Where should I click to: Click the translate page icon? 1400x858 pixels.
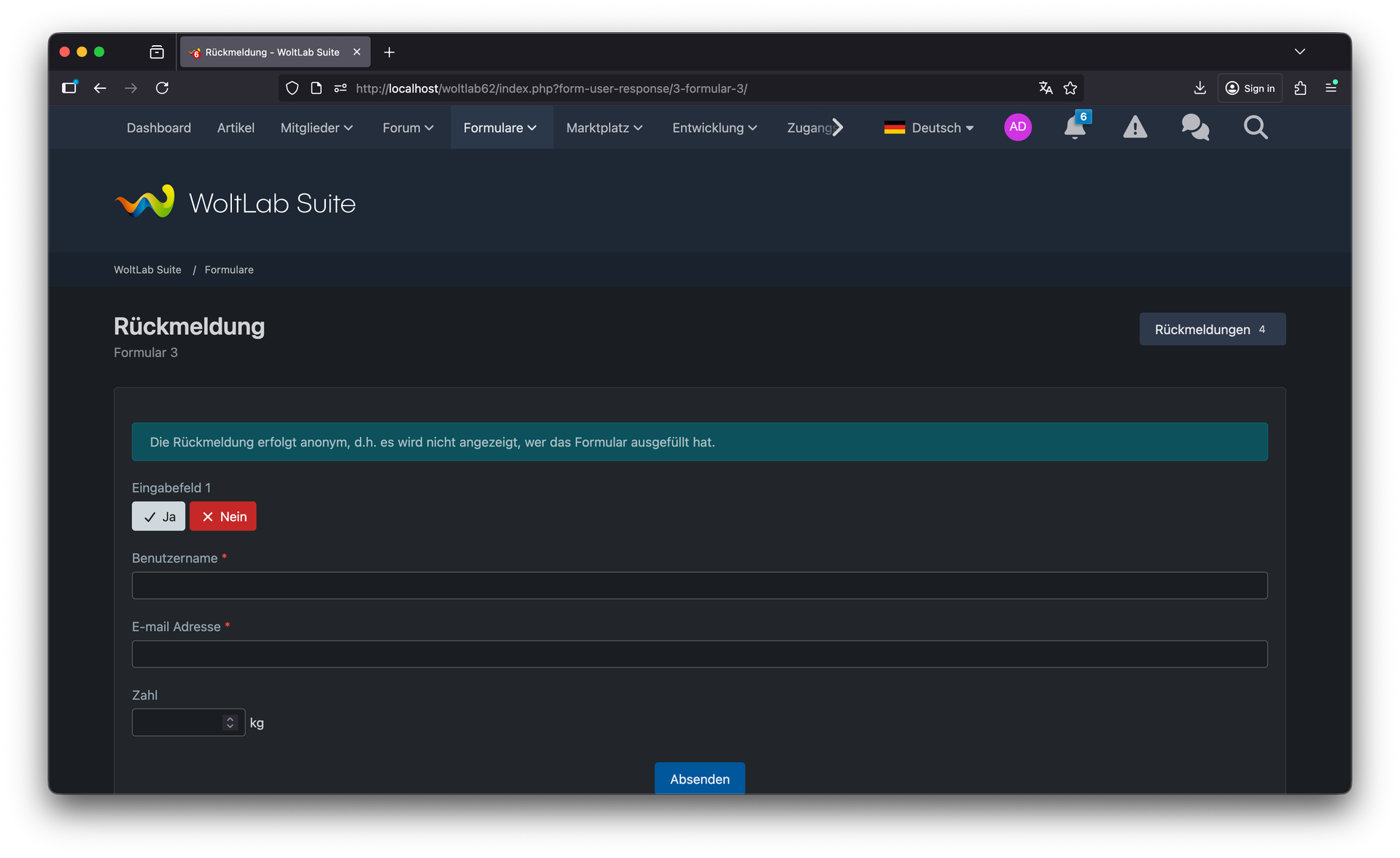tap(1046, 88)
